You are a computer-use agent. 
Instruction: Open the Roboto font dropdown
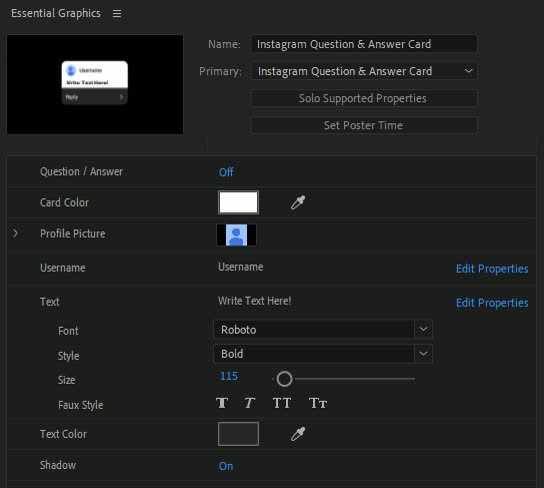tap(323, 329)
